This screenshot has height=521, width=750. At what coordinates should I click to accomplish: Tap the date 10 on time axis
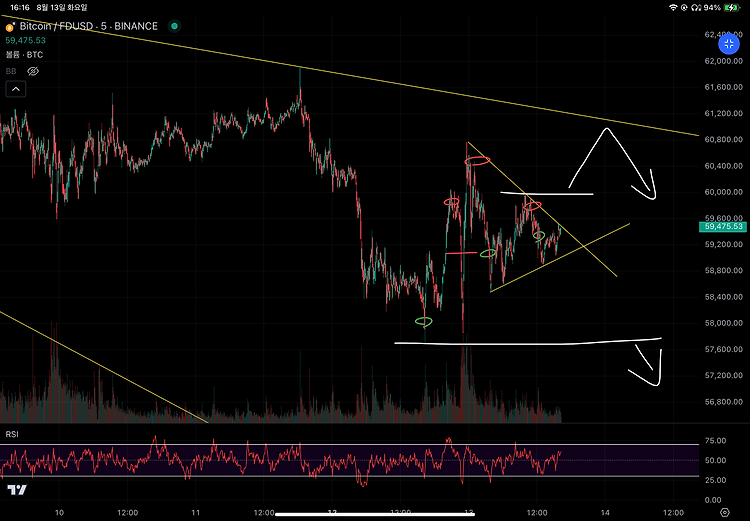click(59, 512)
